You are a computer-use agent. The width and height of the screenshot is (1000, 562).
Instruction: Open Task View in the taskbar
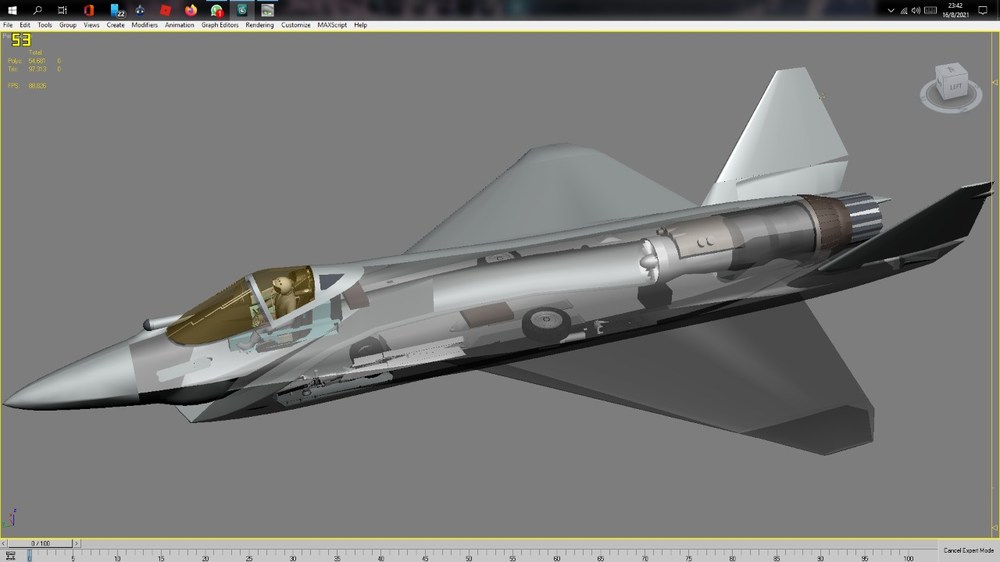[x=62, y=10]
